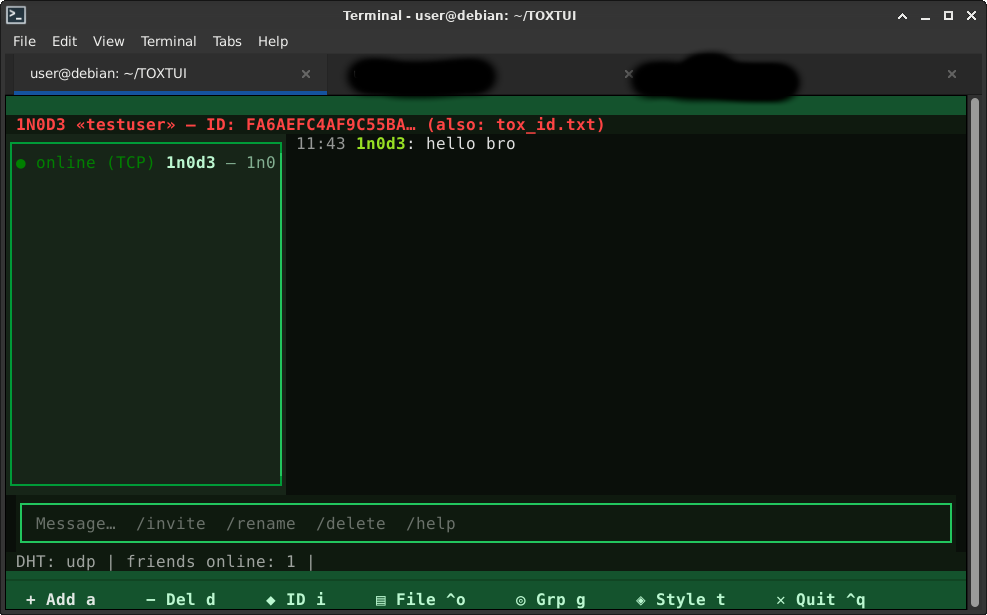Click the Style t footer button
This screenshot has width=987, height=615.
click(680, 600)
